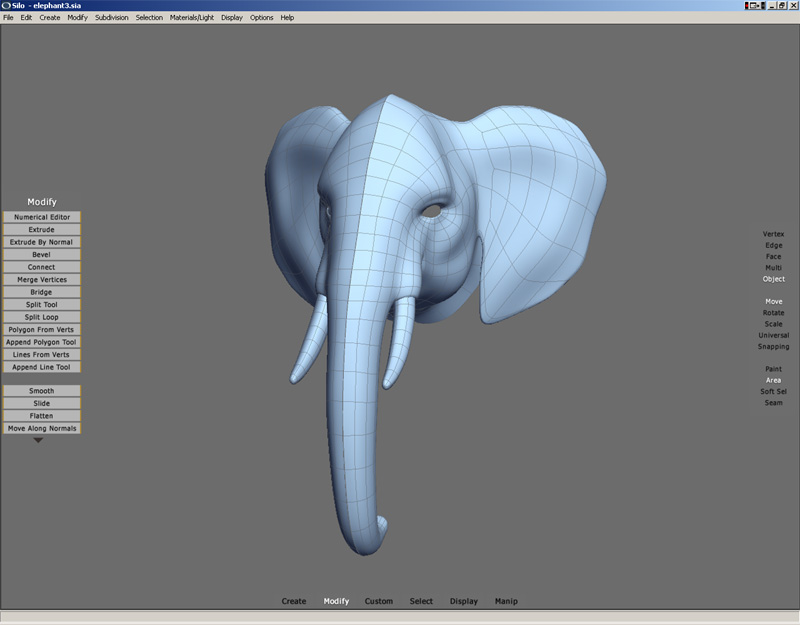Click Extrude By Normal

[42, 242]
